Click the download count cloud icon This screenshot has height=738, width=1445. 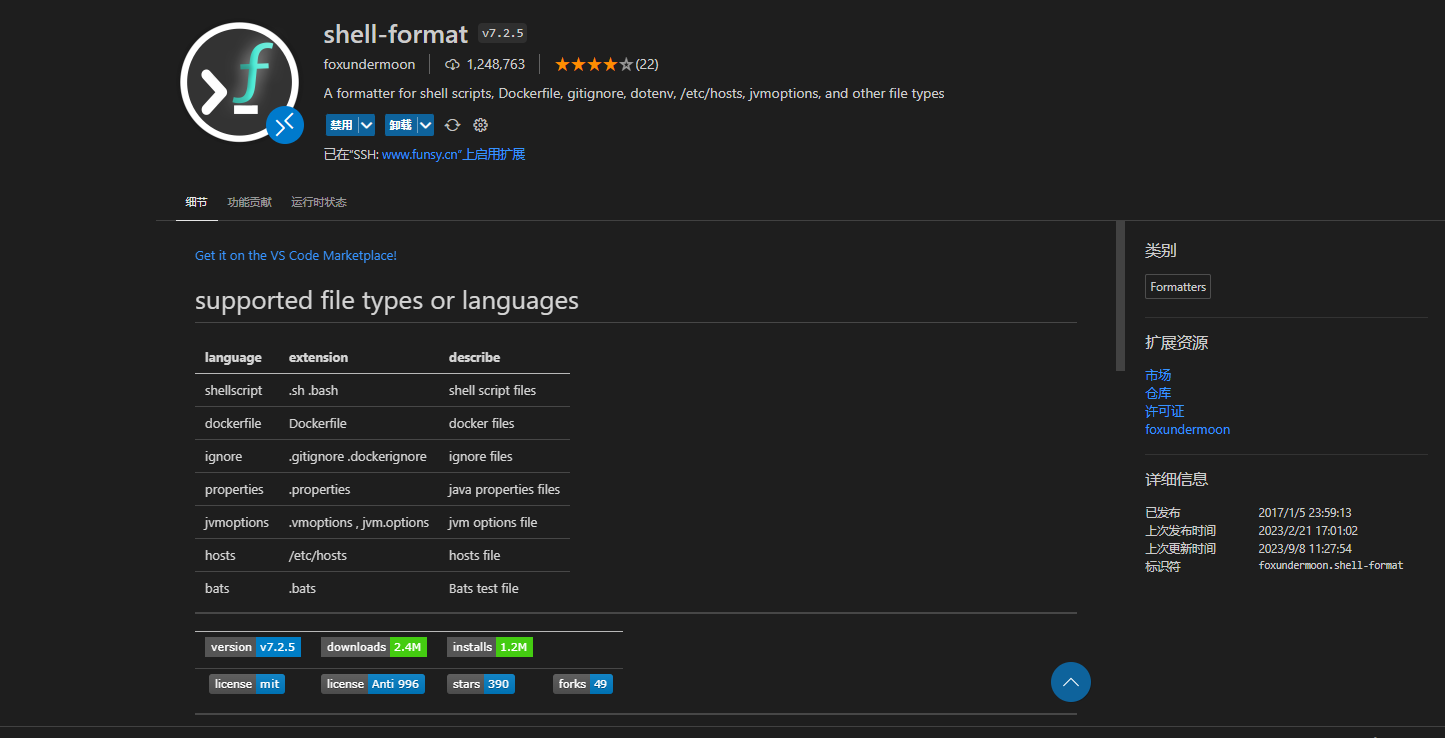(452, 64)
